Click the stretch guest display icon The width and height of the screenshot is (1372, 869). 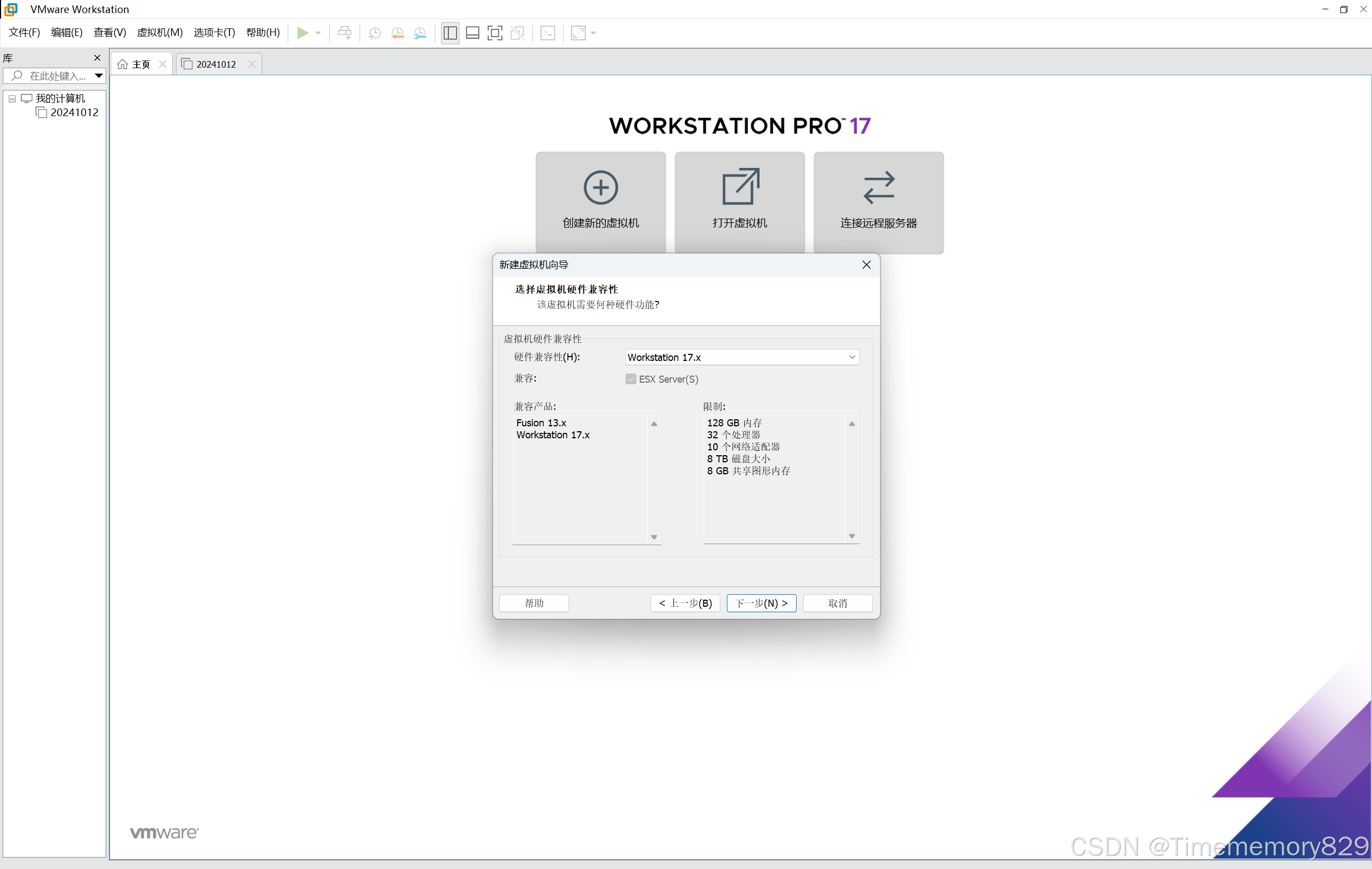(x=578, y=33)
